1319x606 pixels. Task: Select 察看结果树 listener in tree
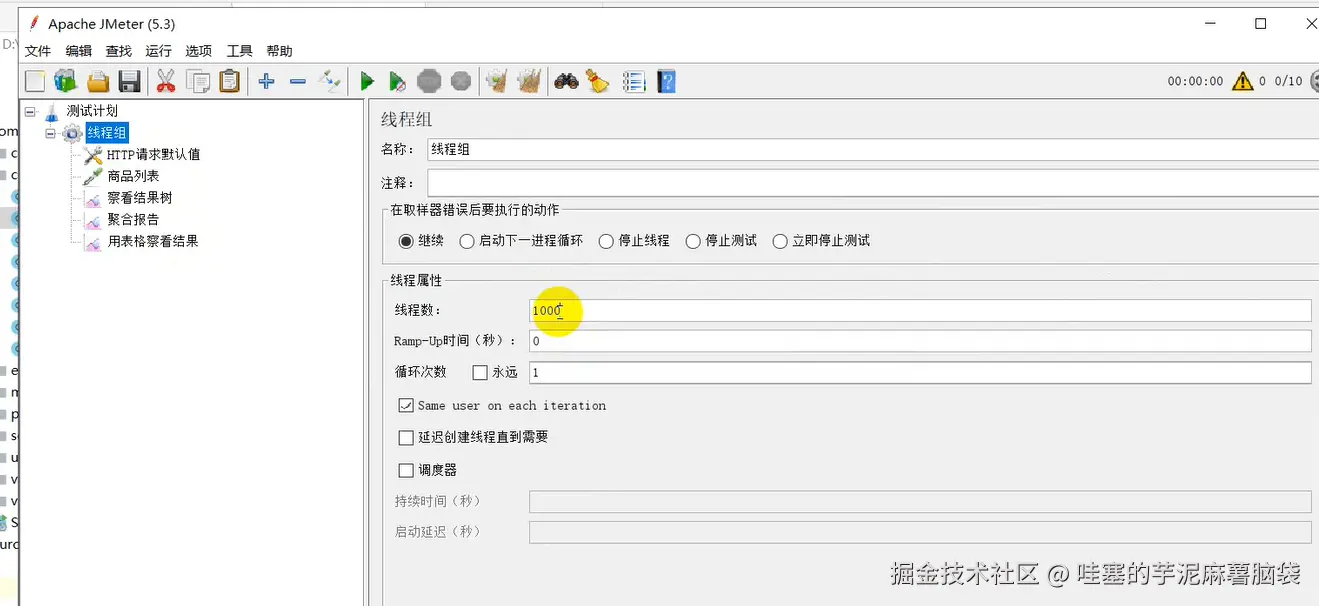tap(140, 198)
